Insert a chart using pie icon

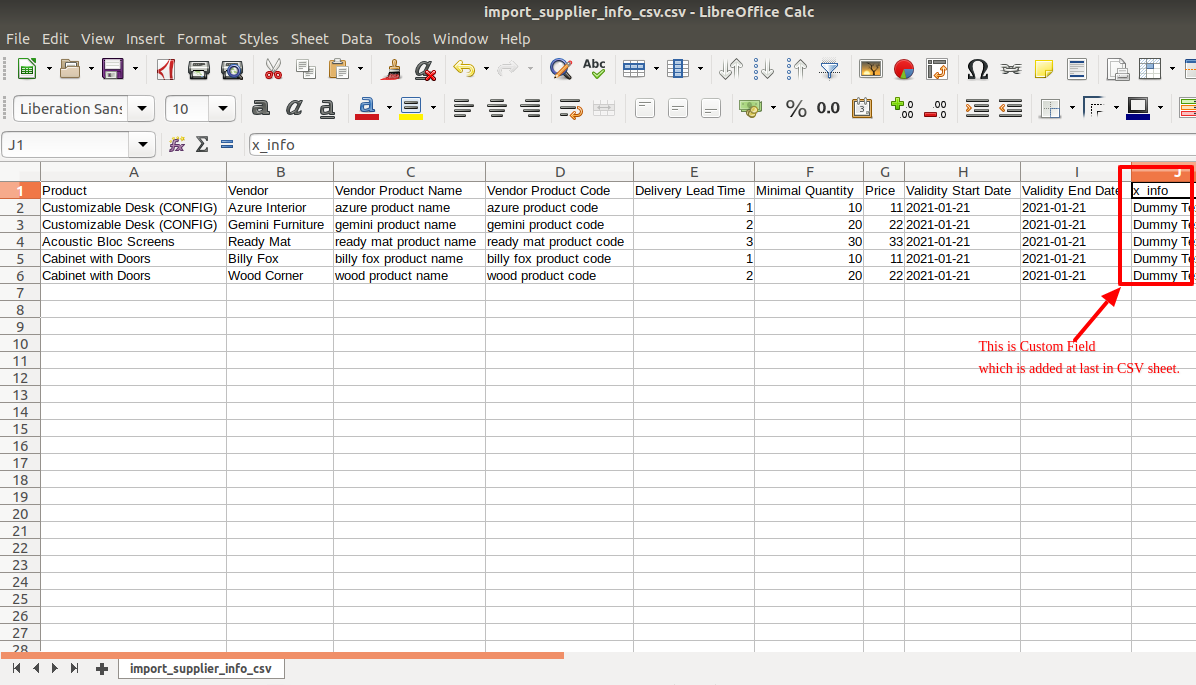(904, 69)
